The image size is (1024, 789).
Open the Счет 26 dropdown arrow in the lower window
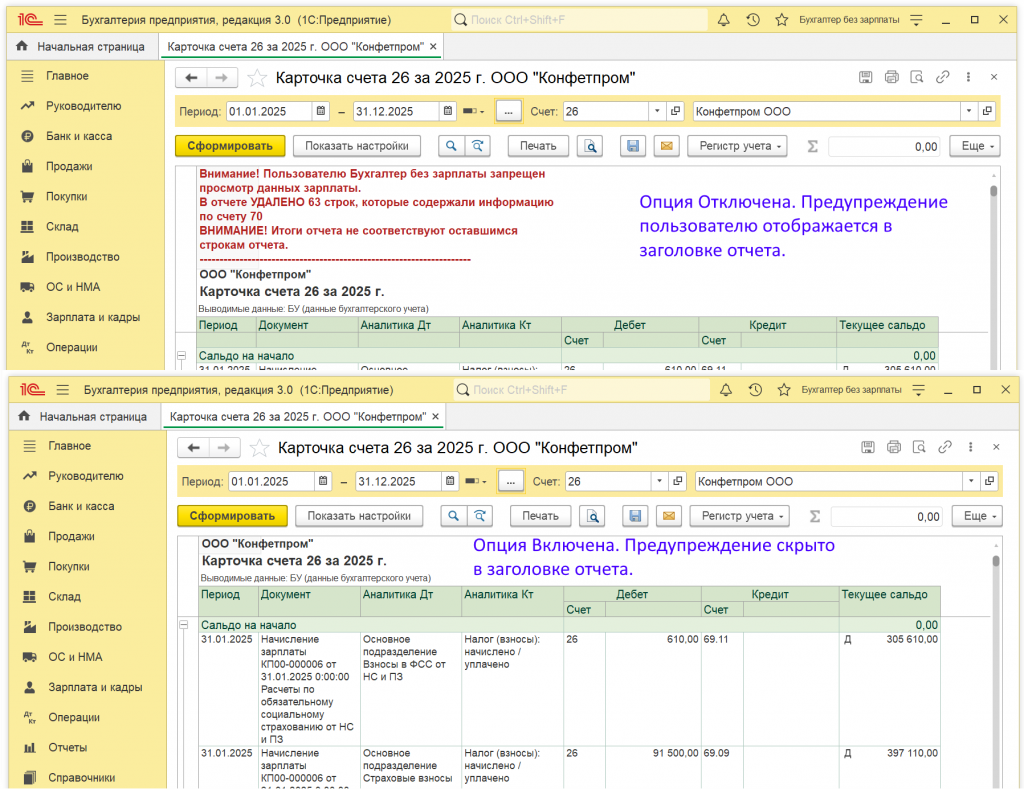click(658, 482)
